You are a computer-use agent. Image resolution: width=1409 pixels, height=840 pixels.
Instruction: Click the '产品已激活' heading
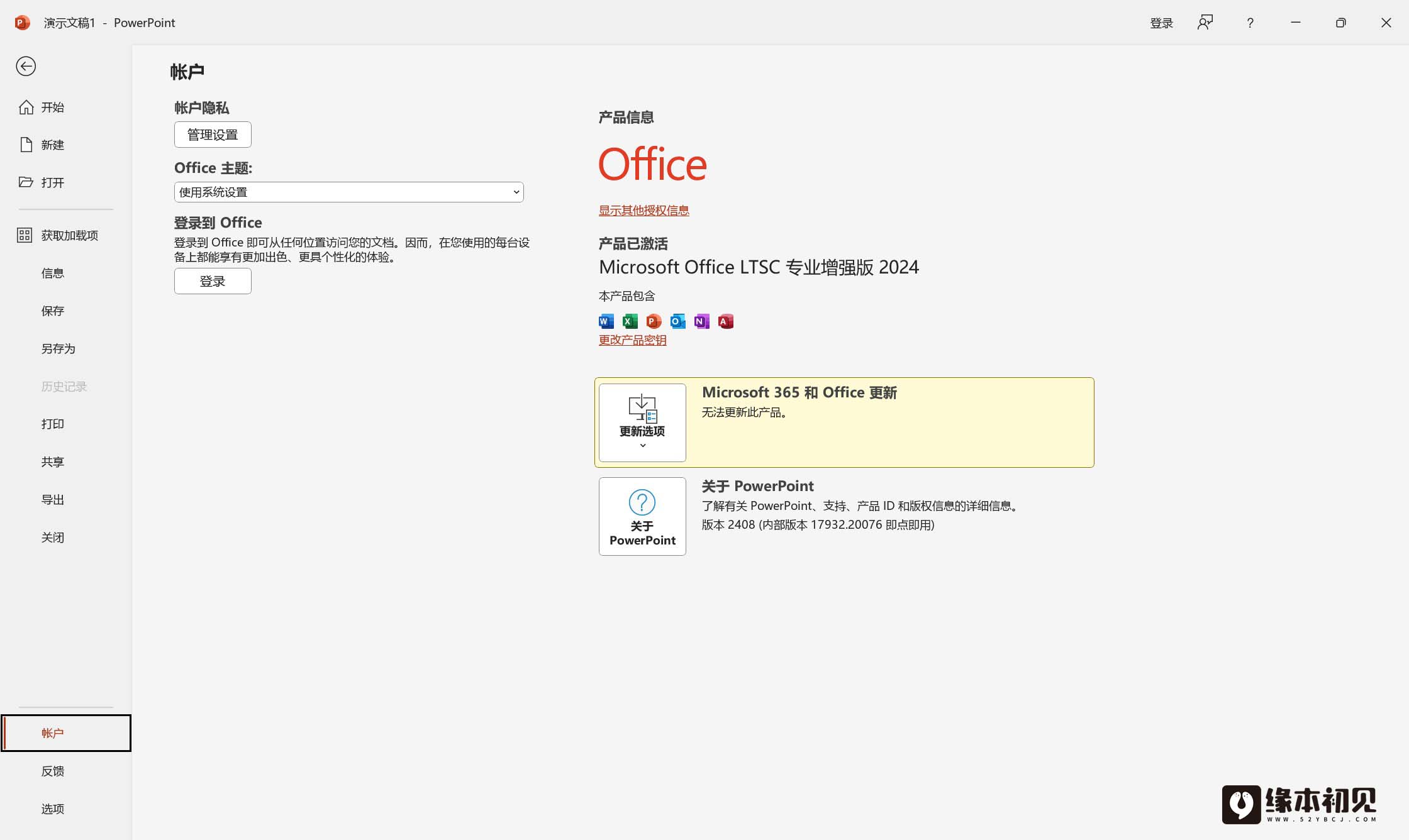(633, 244)
